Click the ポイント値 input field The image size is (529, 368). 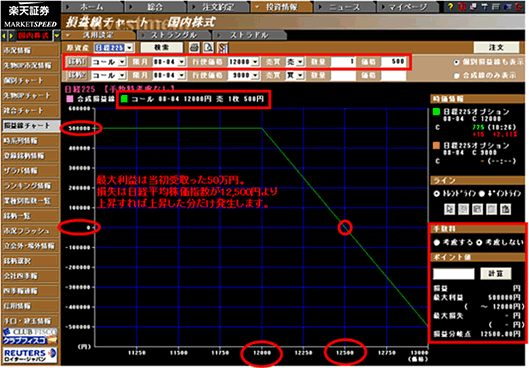pyautogui.click(x=453, y=274)
